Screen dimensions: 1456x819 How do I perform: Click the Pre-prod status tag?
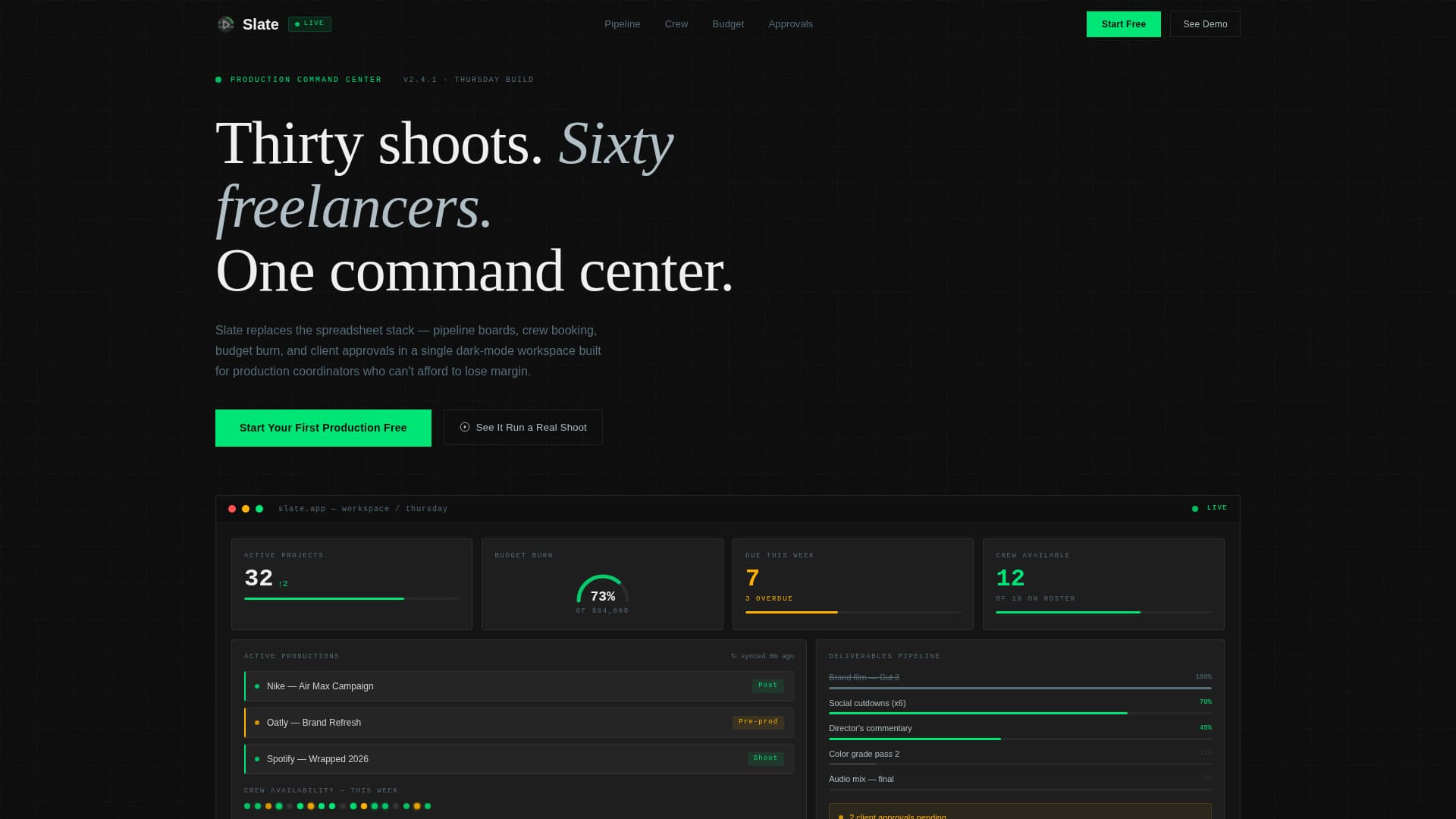tap(758, 722)
